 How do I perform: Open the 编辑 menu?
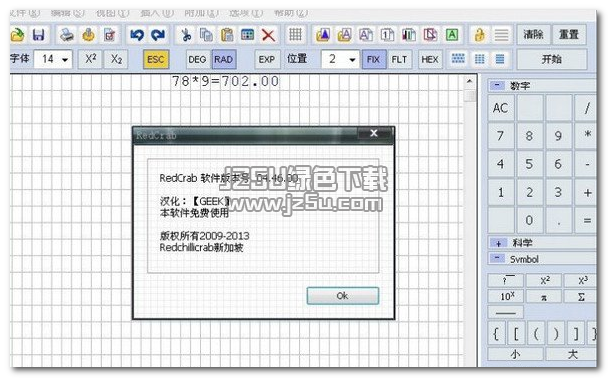67,13
